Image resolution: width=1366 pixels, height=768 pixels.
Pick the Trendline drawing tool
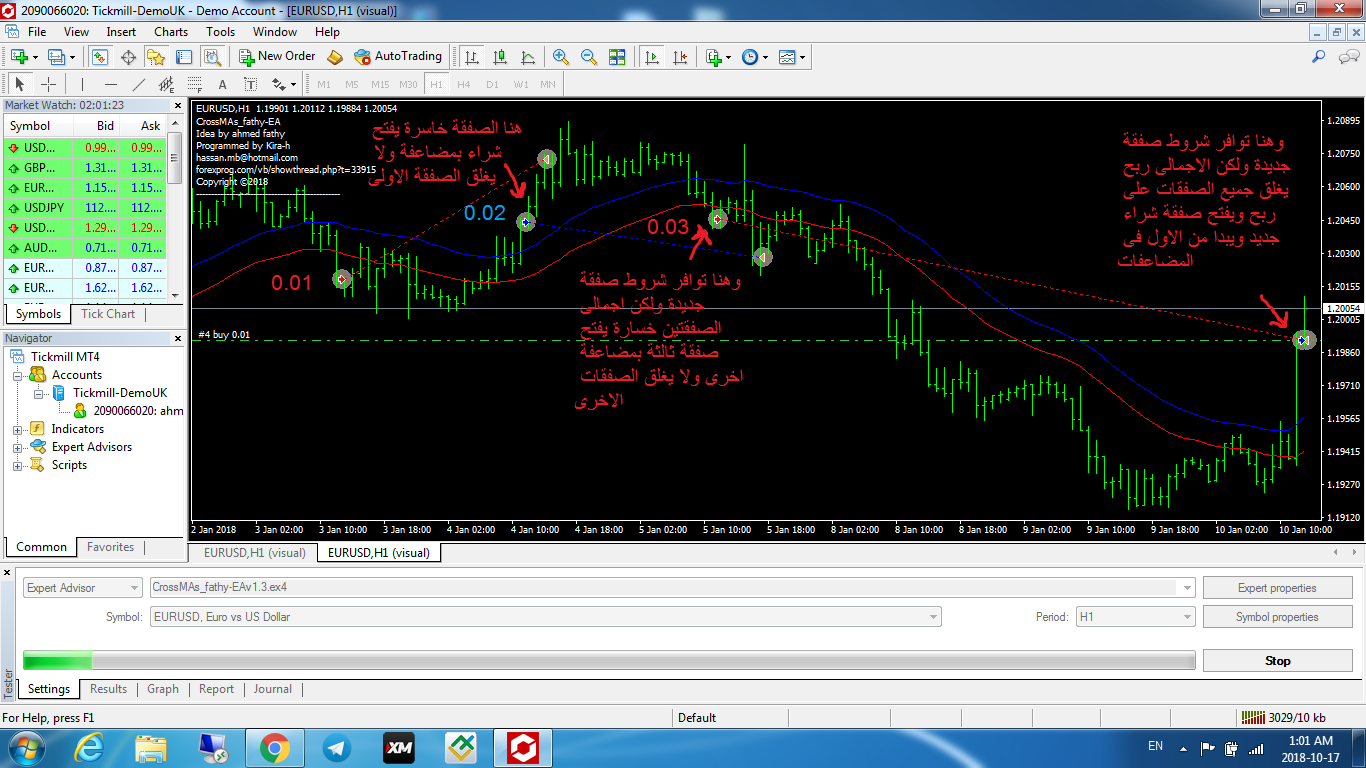click(x=139, y=84)
